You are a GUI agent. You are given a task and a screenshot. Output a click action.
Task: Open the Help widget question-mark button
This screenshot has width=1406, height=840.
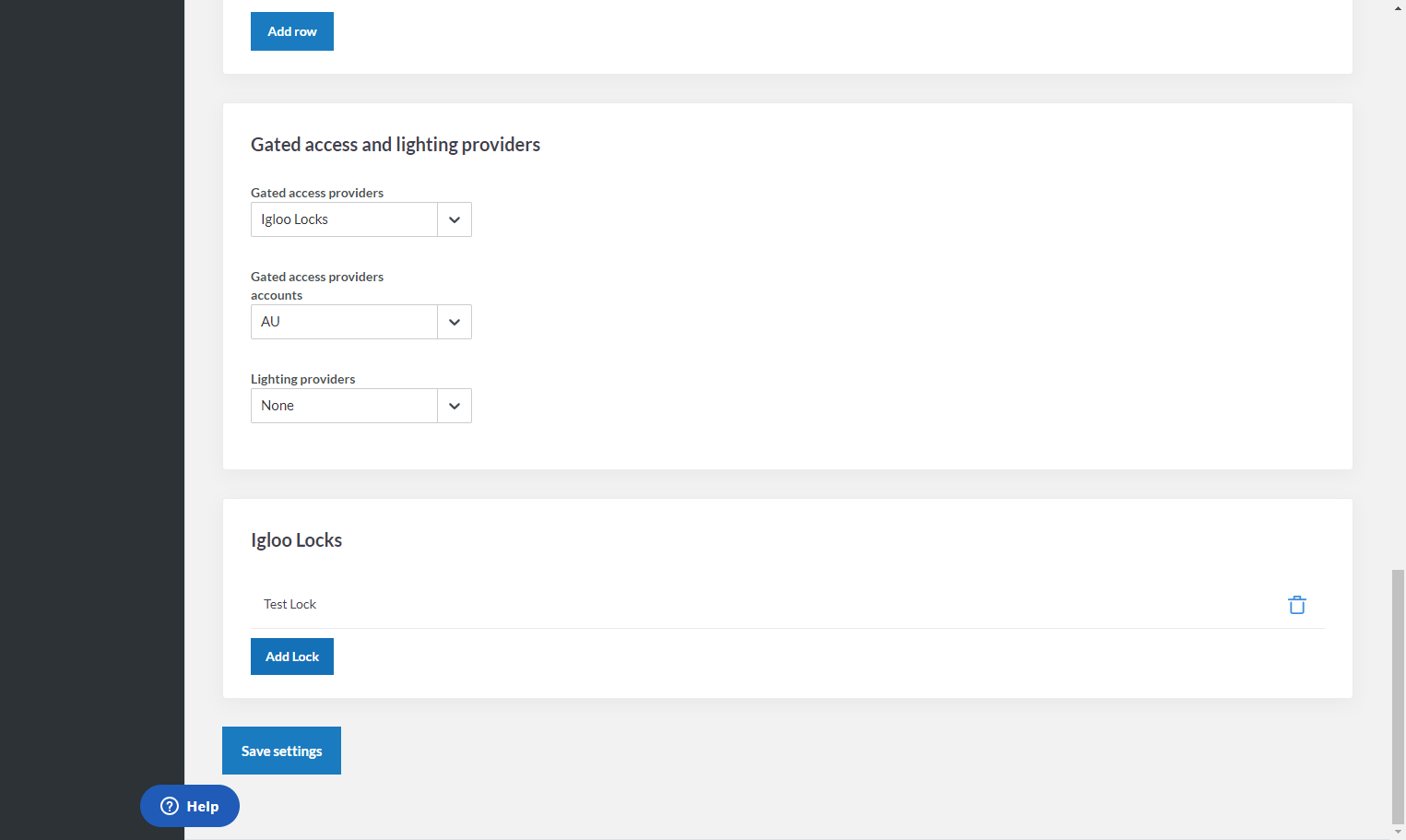click(x=190, y=806)
